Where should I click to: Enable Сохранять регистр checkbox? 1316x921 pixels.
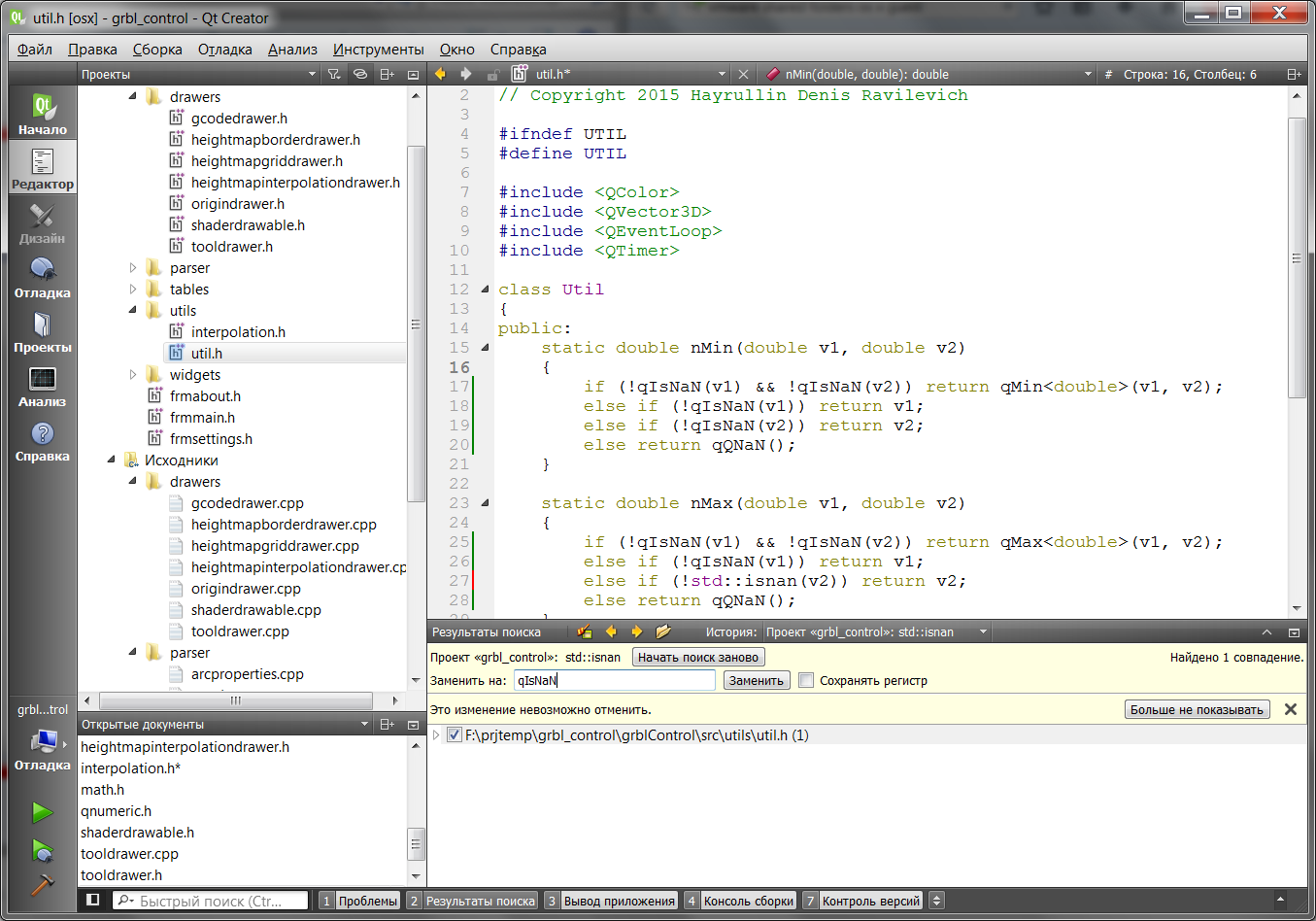(806, 680)
